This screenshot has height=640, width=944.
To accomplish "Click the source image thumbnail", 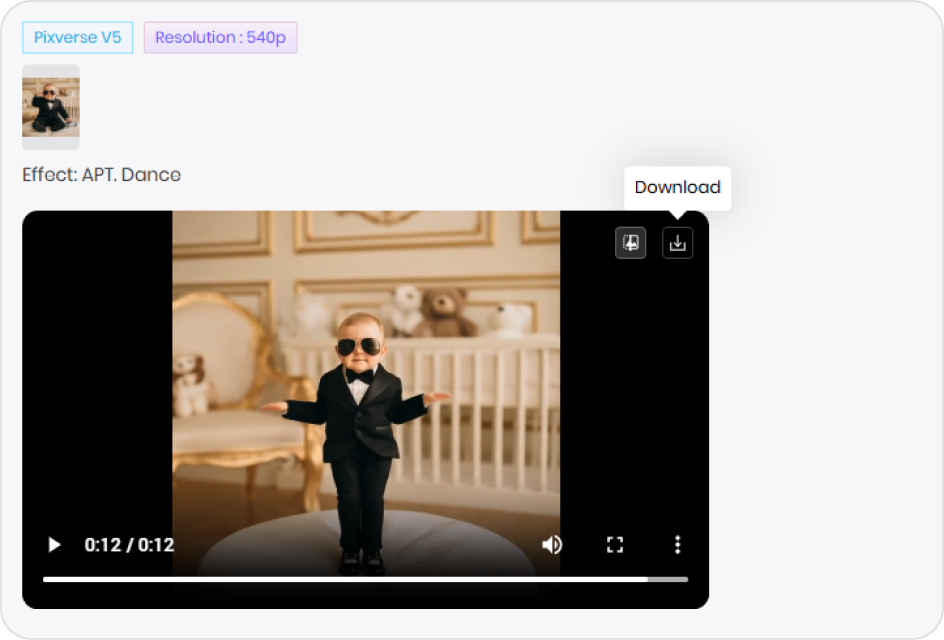I will (50, 106).
